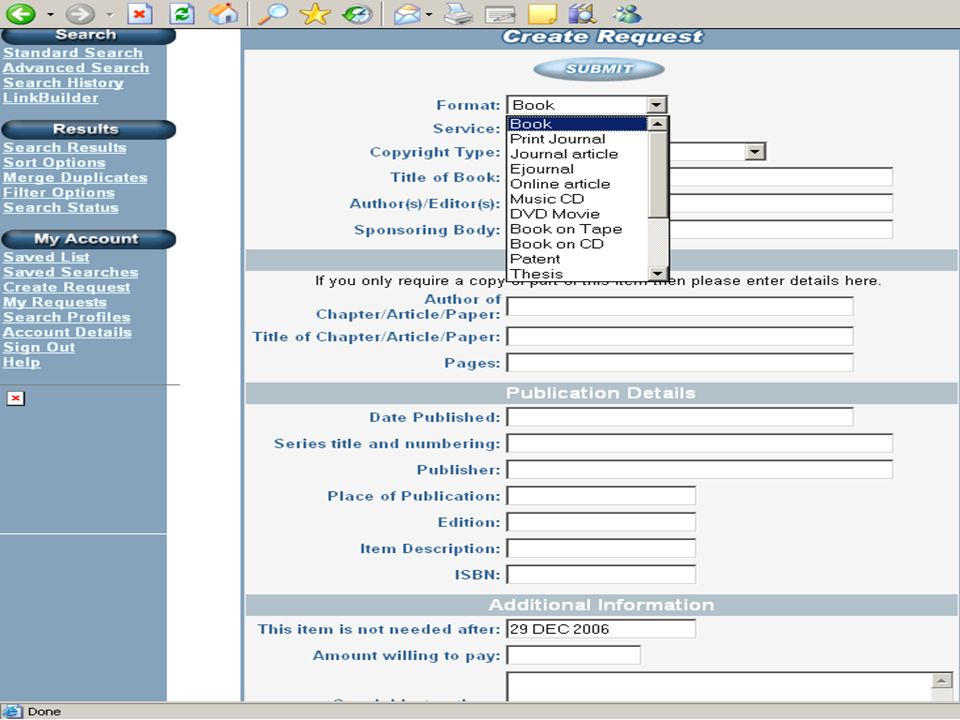Open the Mail envelope icon
This screenshot has height=720, width=960.
407,13
